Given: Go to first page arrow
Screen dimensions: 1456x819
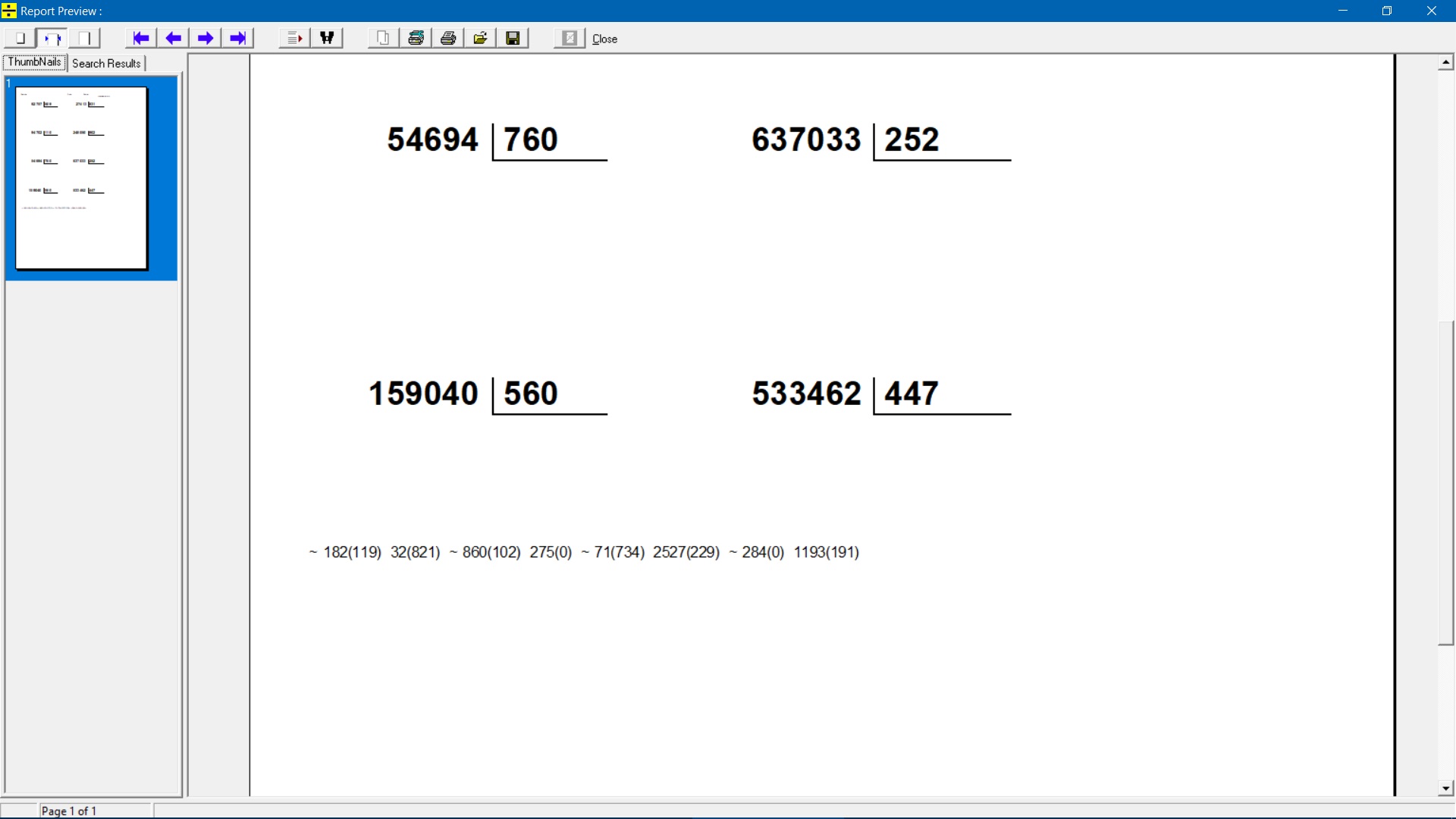Looking at the screenshot, I should (x=141, y=38).
